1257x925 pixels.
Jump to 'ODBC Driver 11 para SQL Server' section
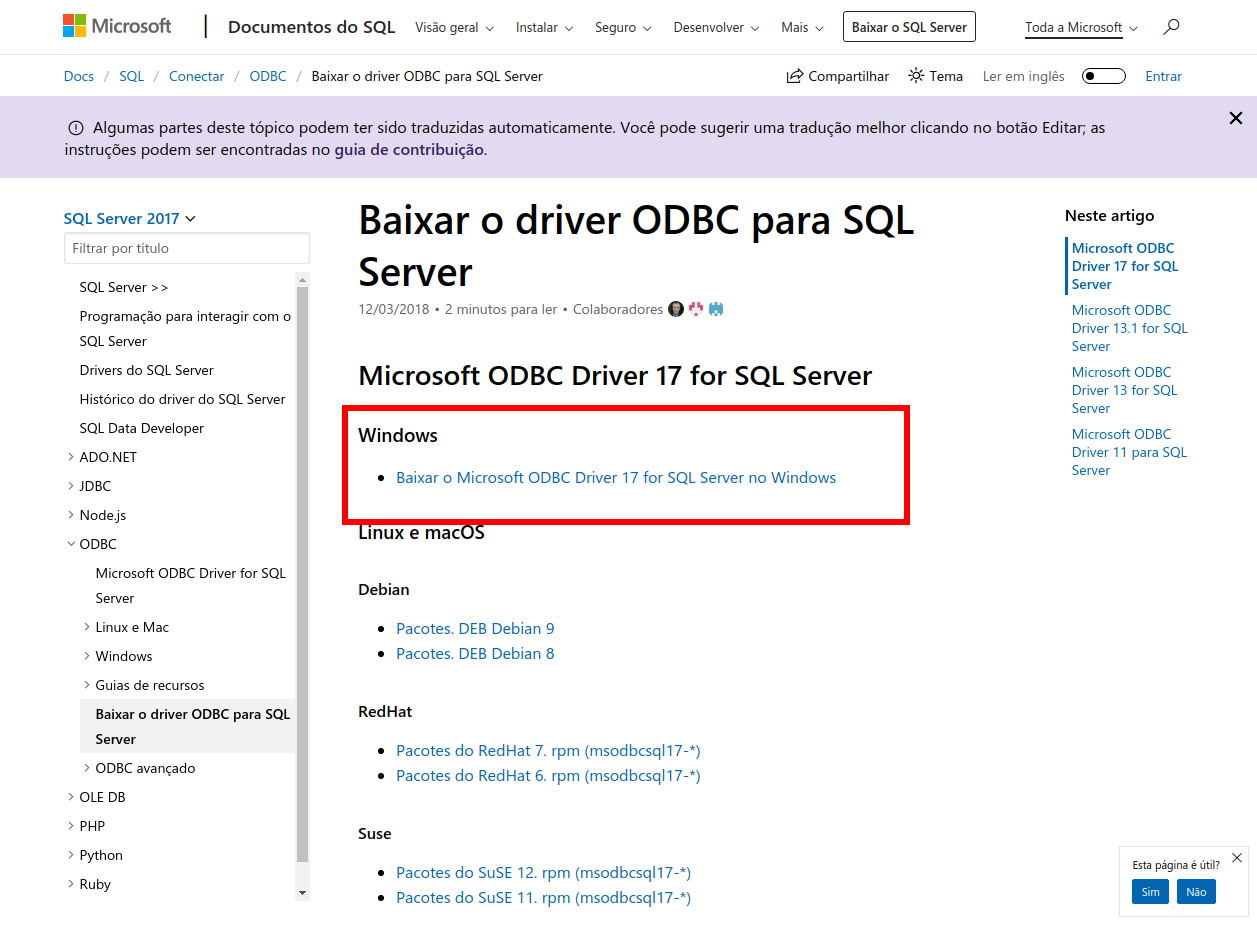(1130, 452)
